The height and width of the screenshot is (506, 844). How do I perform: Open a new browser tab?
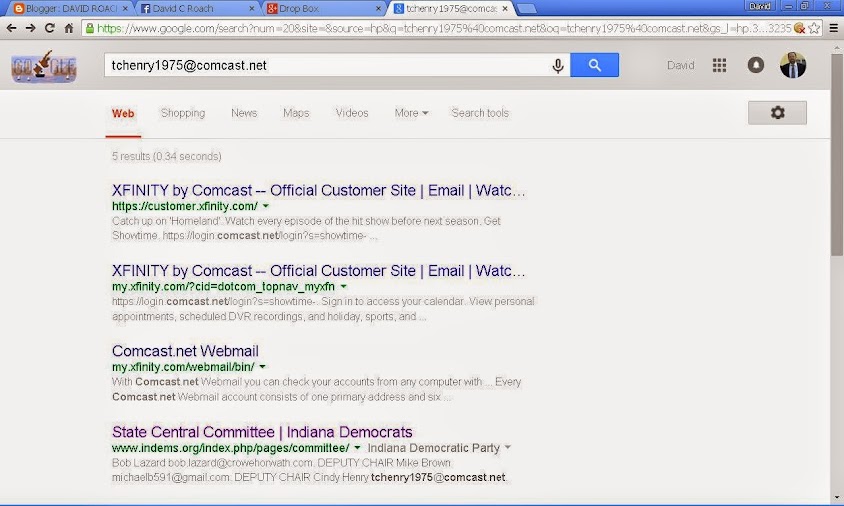(526, 9)
